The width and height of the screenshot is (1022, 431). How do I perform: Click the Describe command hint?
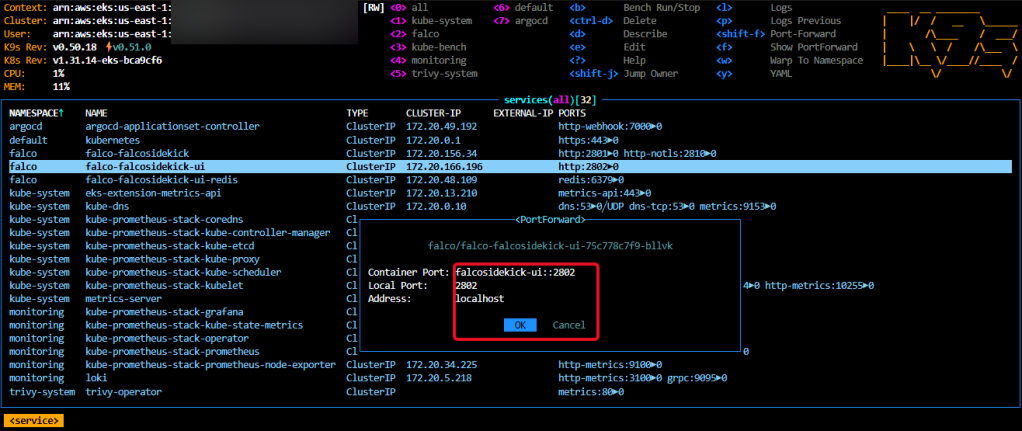[x=645, y=34]
